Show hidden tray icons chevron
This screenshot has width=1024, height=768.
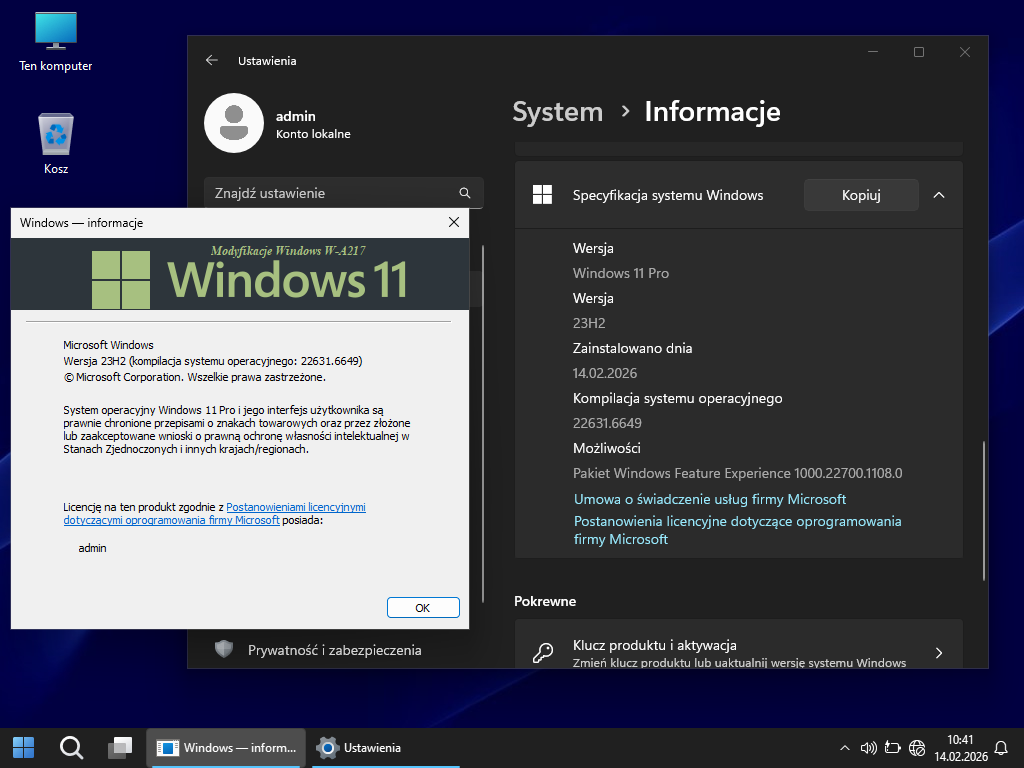[x=843, y=747]
